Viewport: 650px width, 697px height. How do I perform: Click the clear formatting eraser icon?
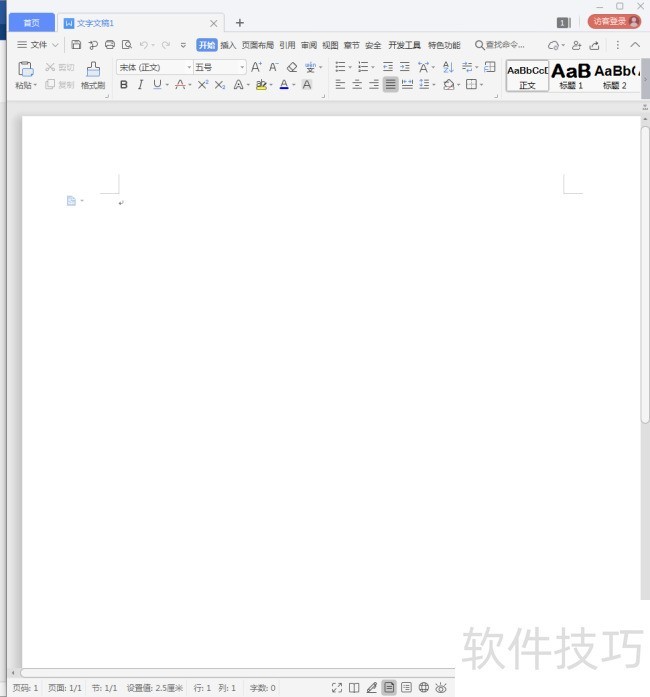292,67
